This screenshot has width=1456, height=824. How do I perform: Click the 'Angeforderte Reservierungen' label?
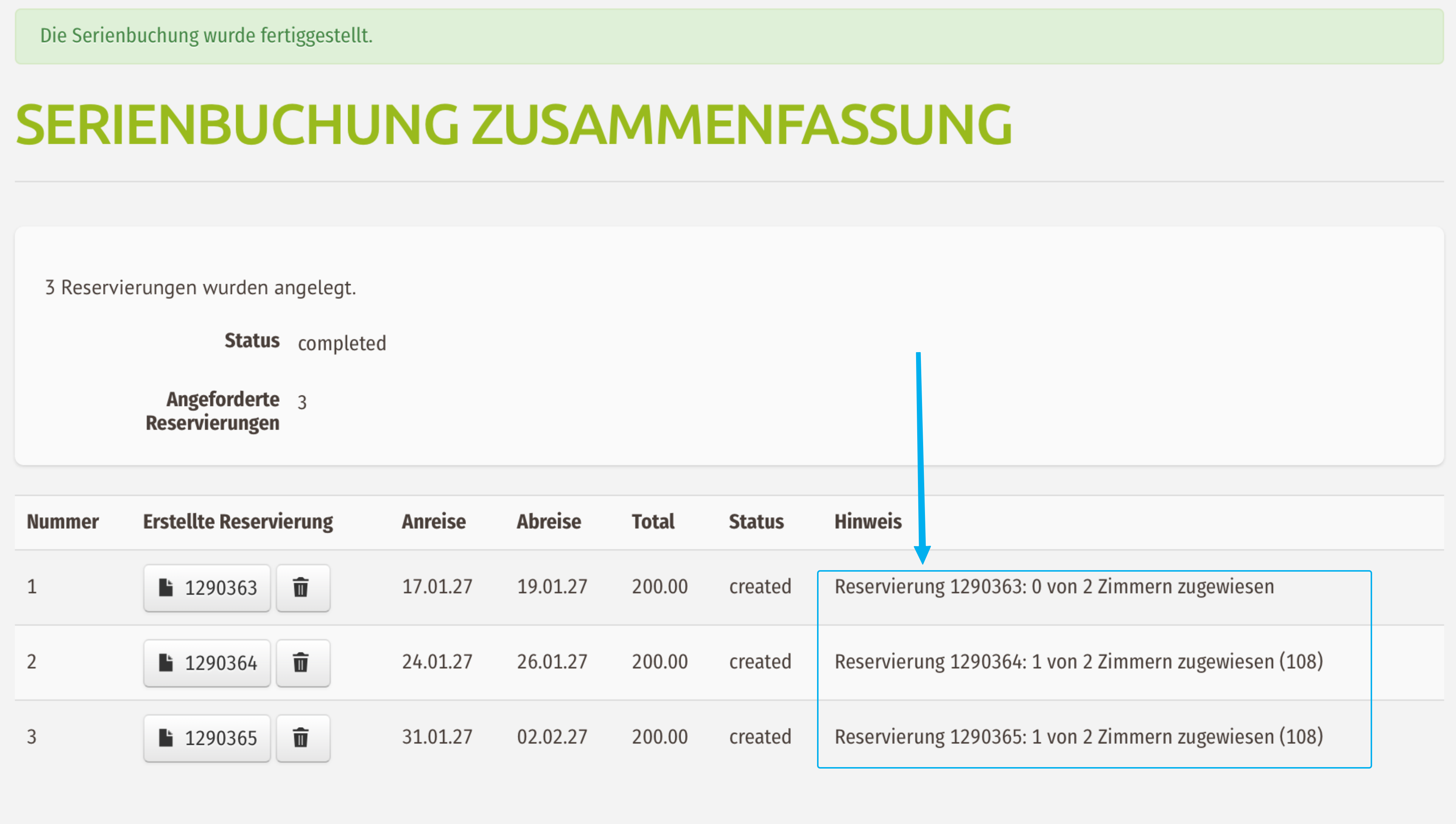[x=212, y=411]
